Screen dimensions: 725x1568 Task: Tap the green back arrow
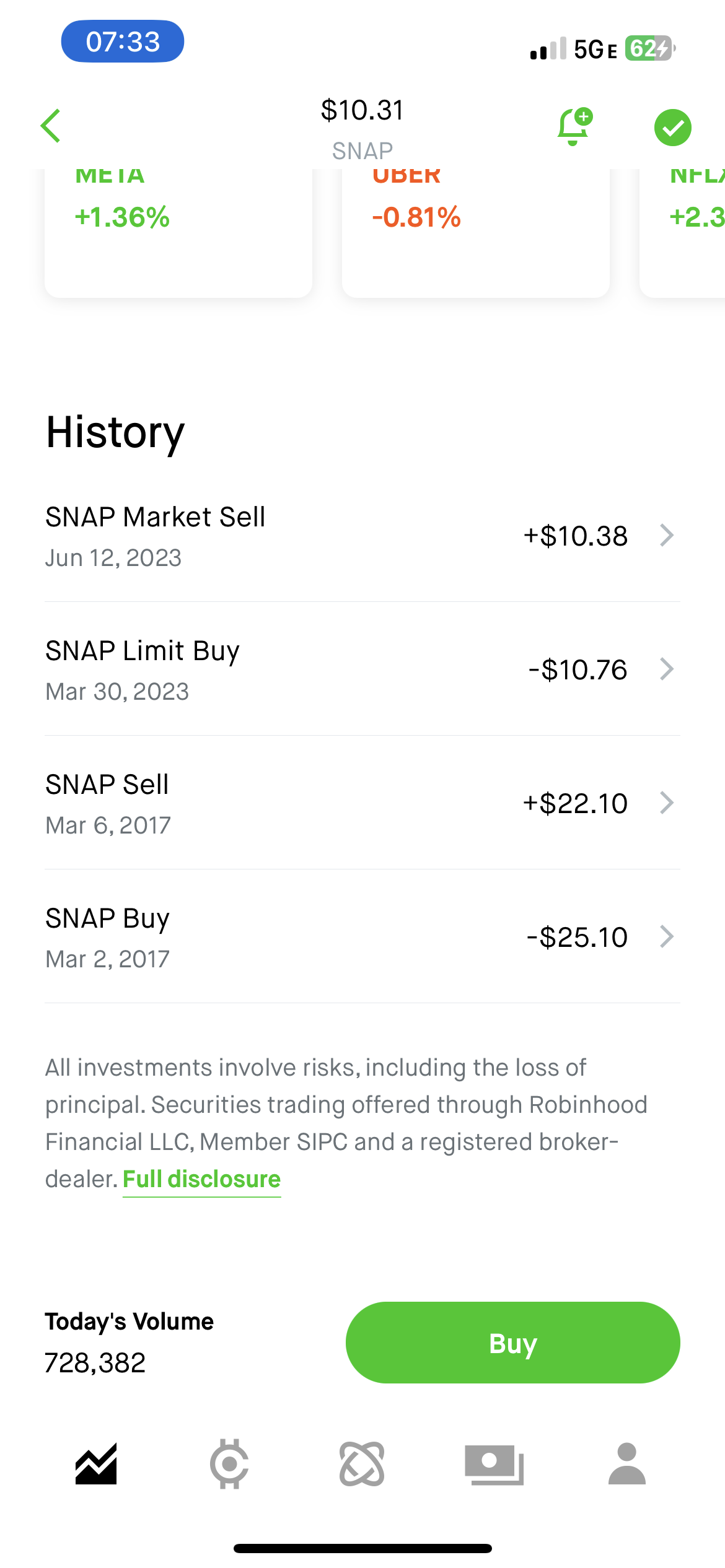[x=51, y=126]
